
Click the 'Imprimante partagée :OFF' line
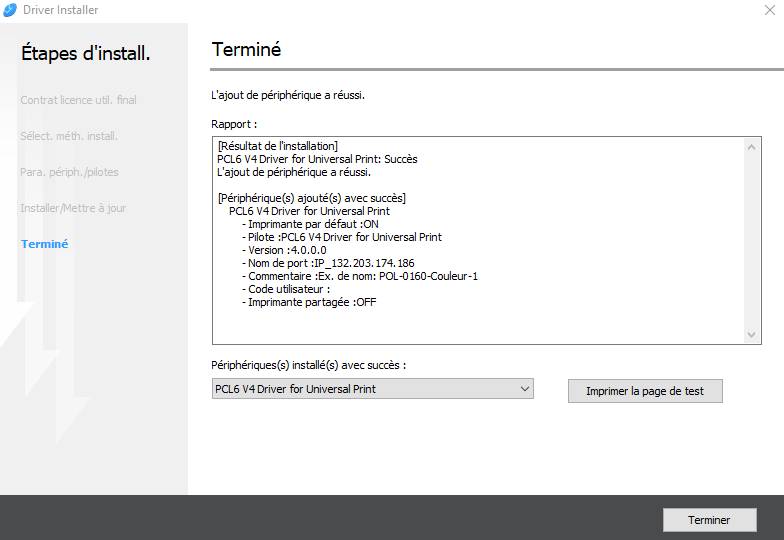[312, 302]
